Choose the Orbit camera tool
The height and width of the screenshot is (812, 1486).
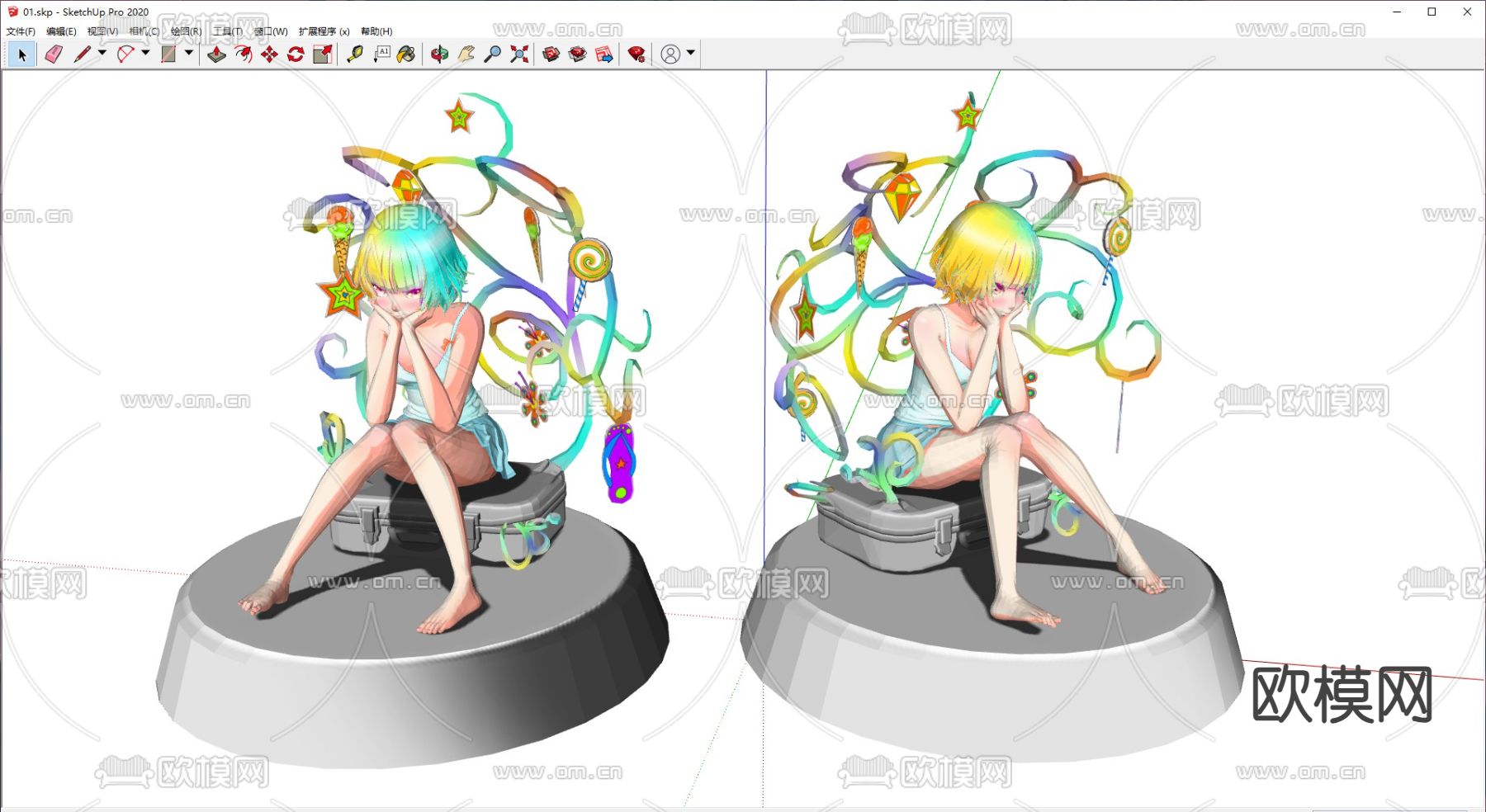coord(439,54)
